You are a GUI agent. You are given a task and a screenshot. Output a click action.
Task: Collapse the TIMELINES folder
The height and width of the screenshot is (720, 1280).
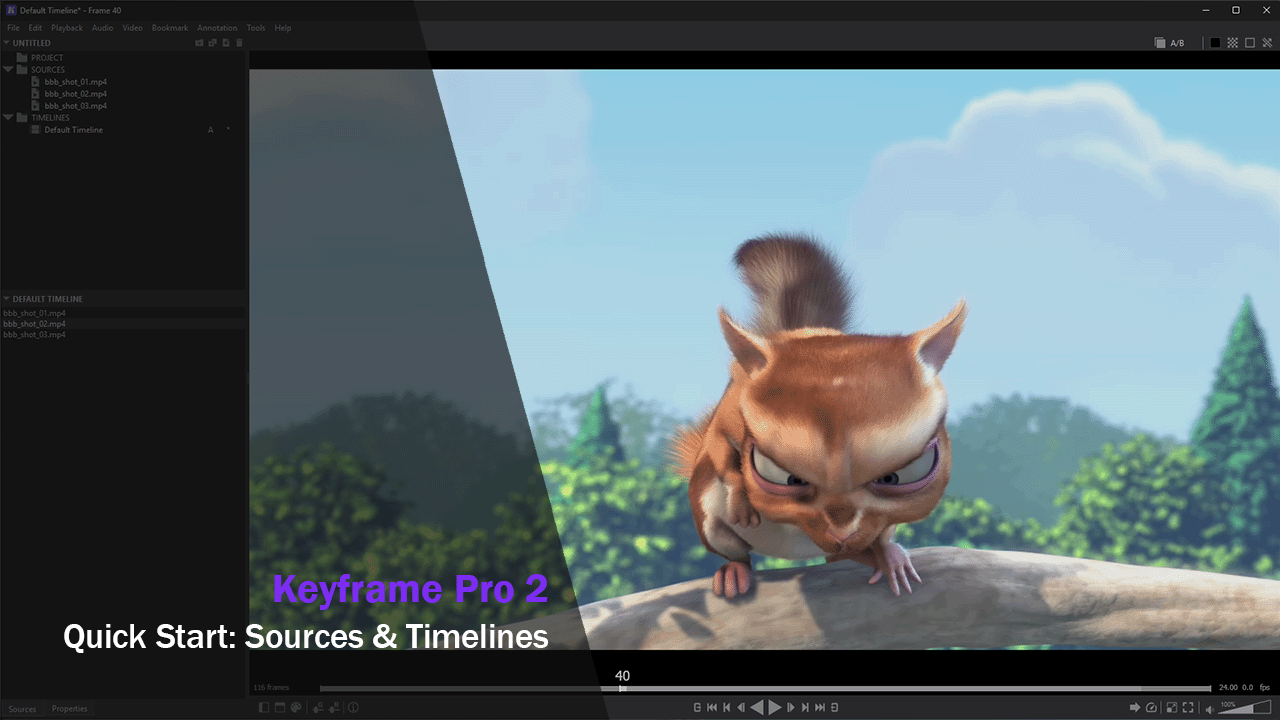pyautogui.click(x=8, y=118)
